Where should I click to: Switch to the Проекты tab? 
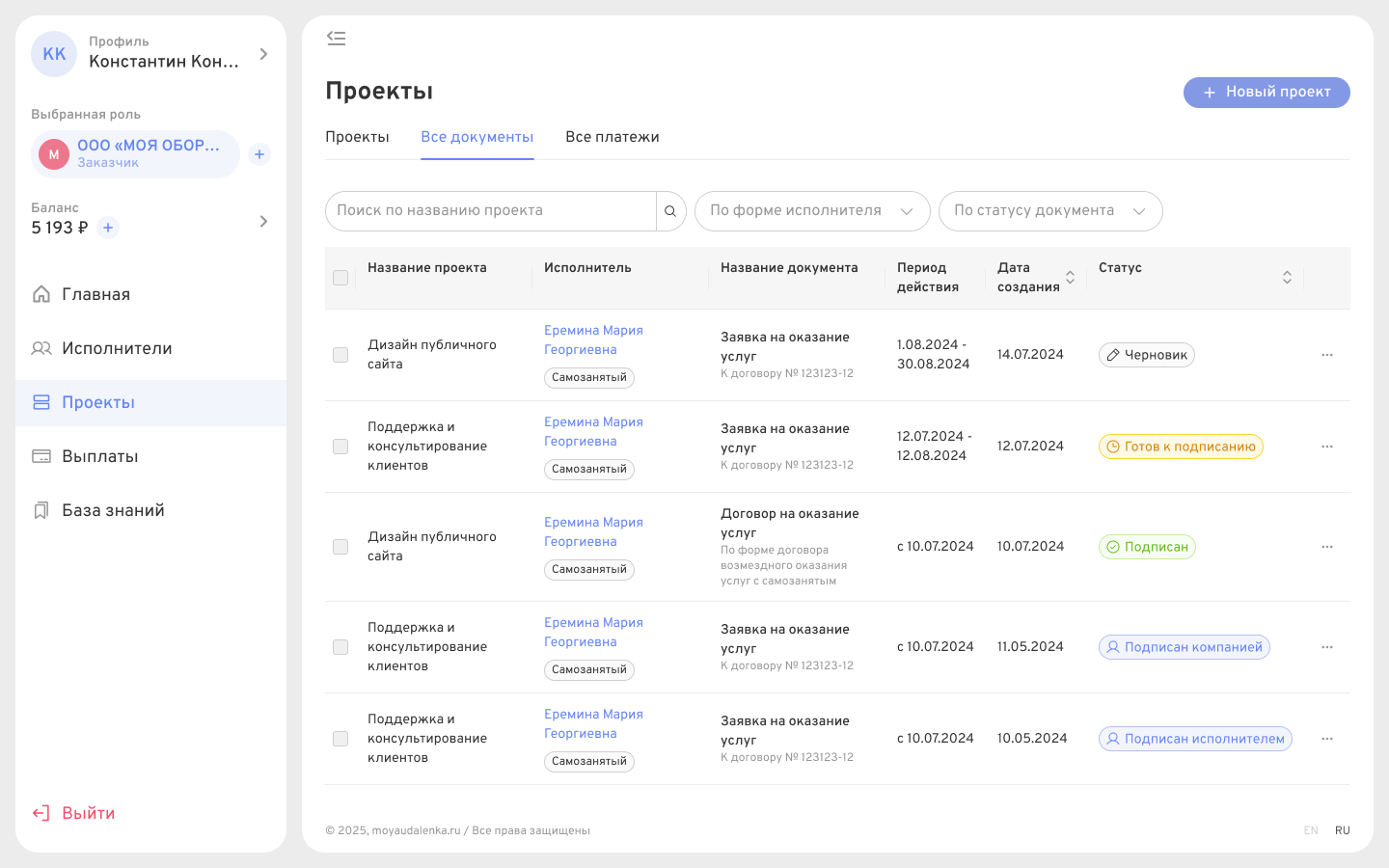[358, 137]
